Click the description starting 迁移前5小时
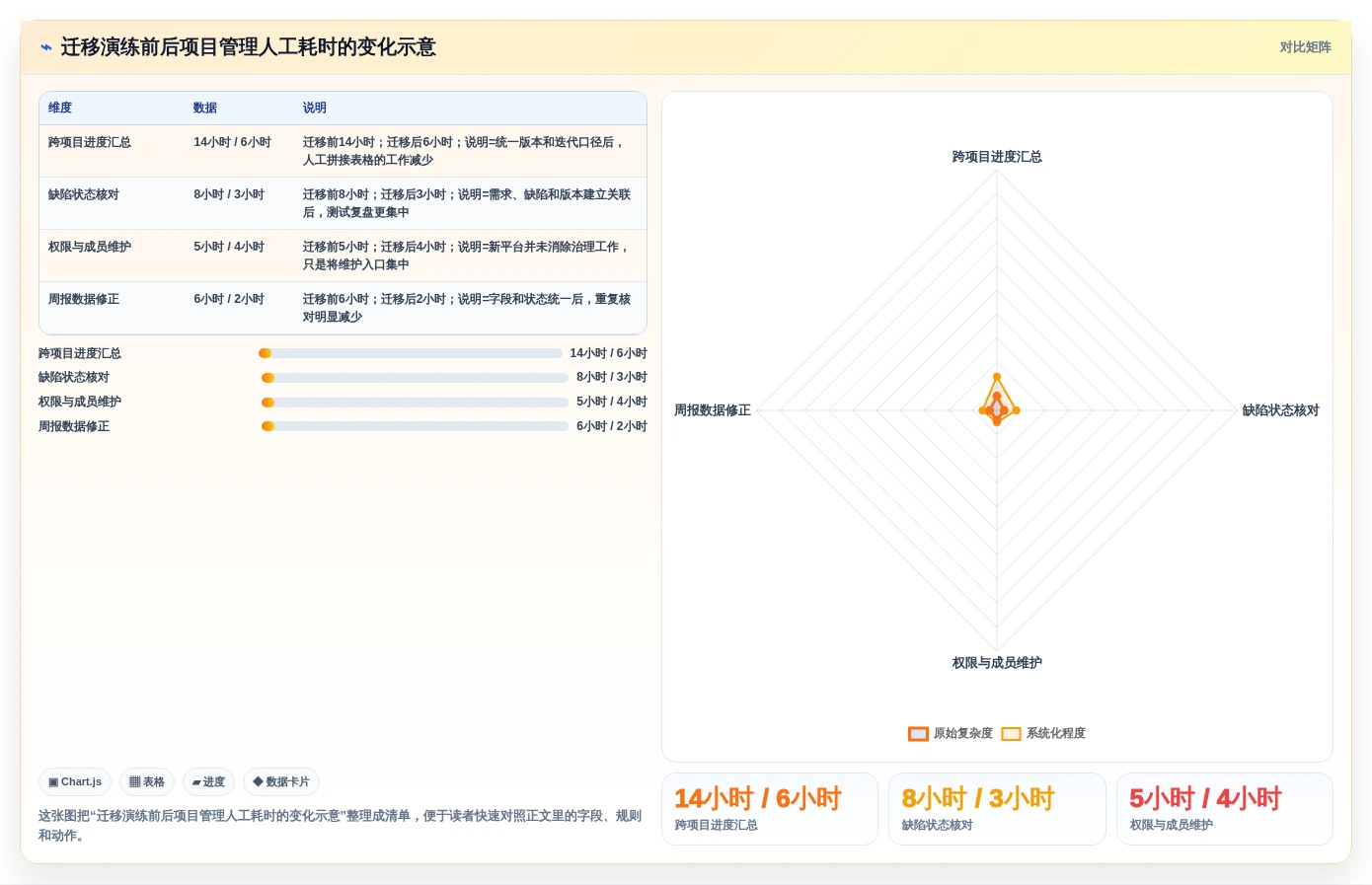The image size is (1372, 885). click(467, 256)
